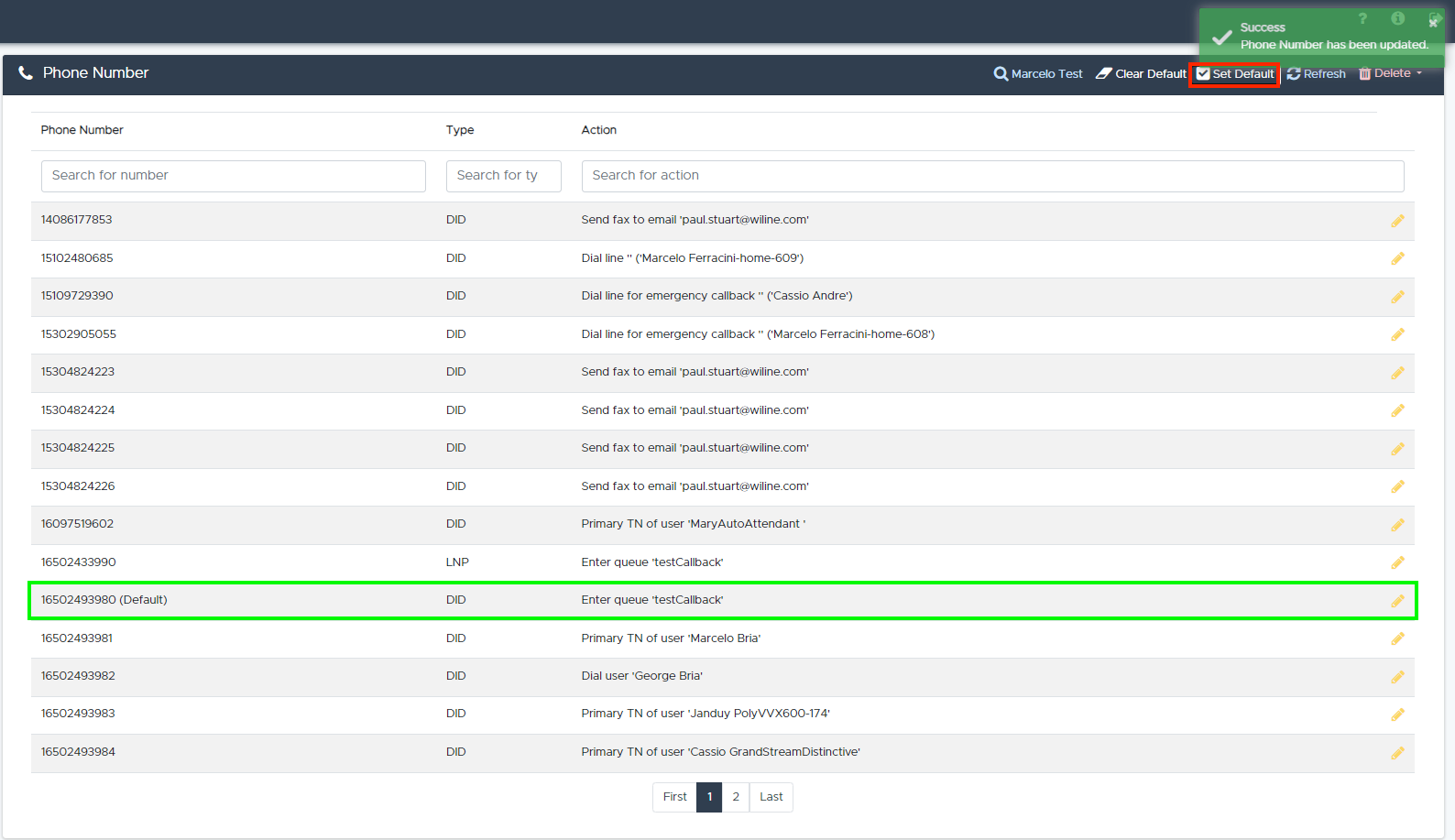Jump to the Last page

coord(771,797)
